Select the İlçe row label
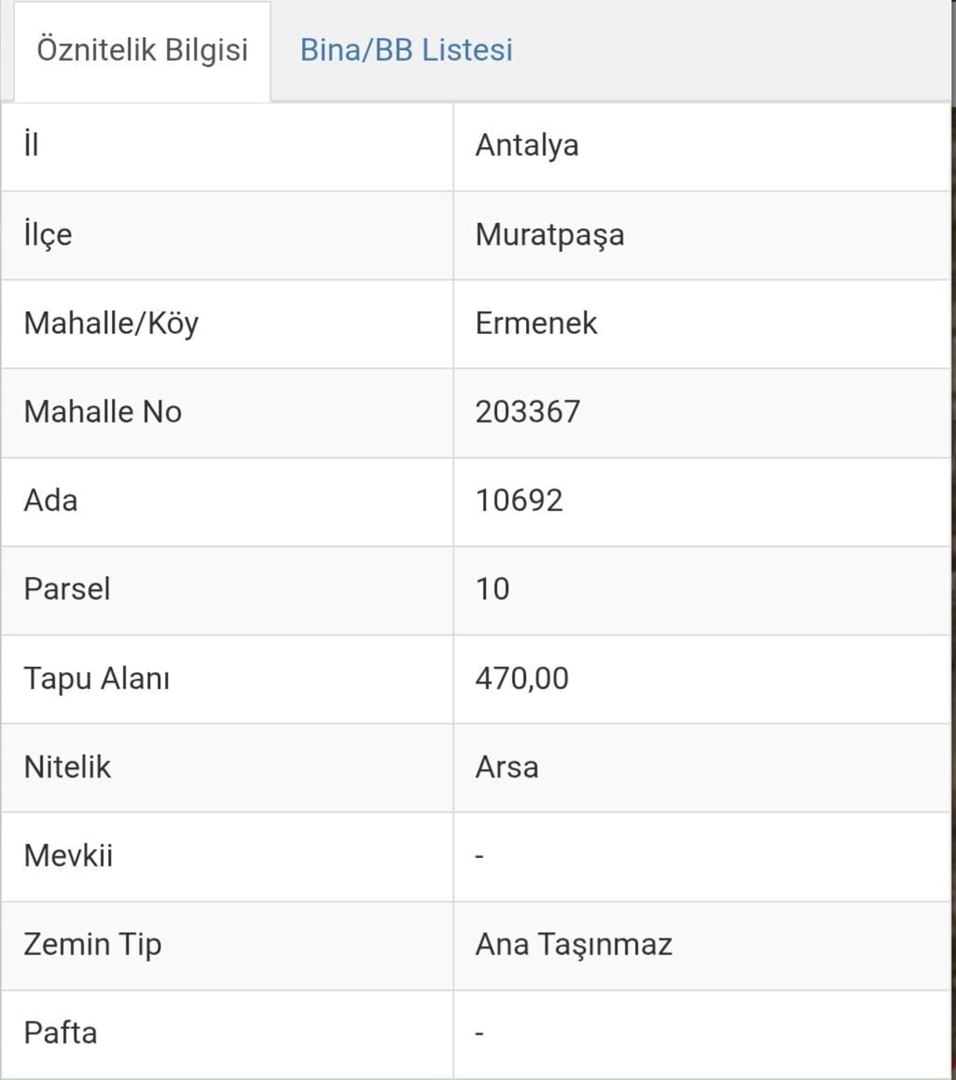 click(48, 235)
